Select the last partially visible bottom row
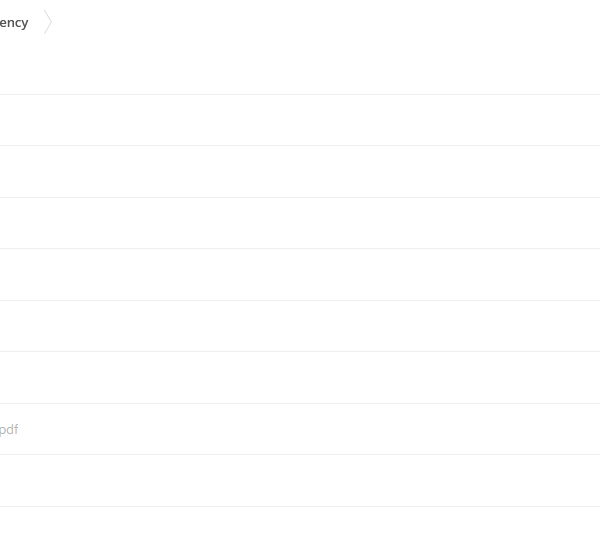Screen dimensions: 600x559 pos(300,533)
